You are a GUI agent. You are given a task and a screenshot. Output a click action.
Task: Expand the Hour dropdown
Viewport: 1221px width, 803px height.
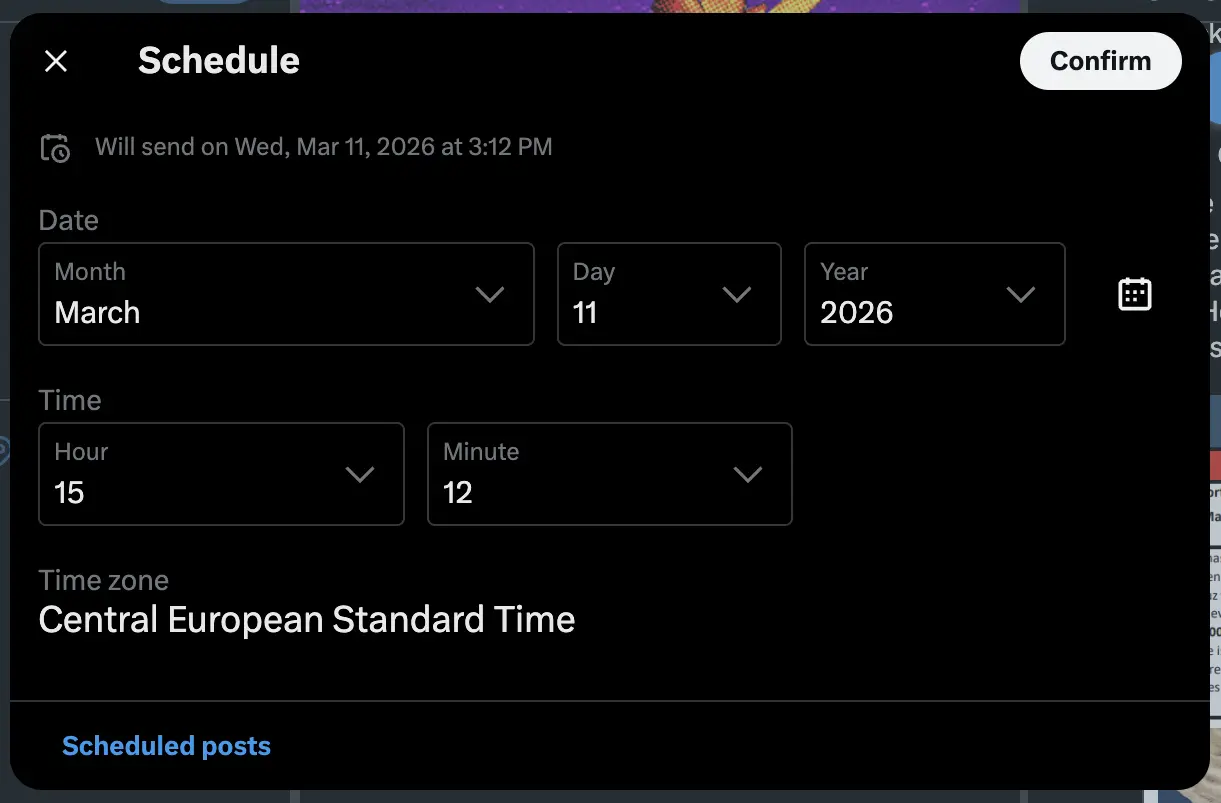(x=360, y=474)
